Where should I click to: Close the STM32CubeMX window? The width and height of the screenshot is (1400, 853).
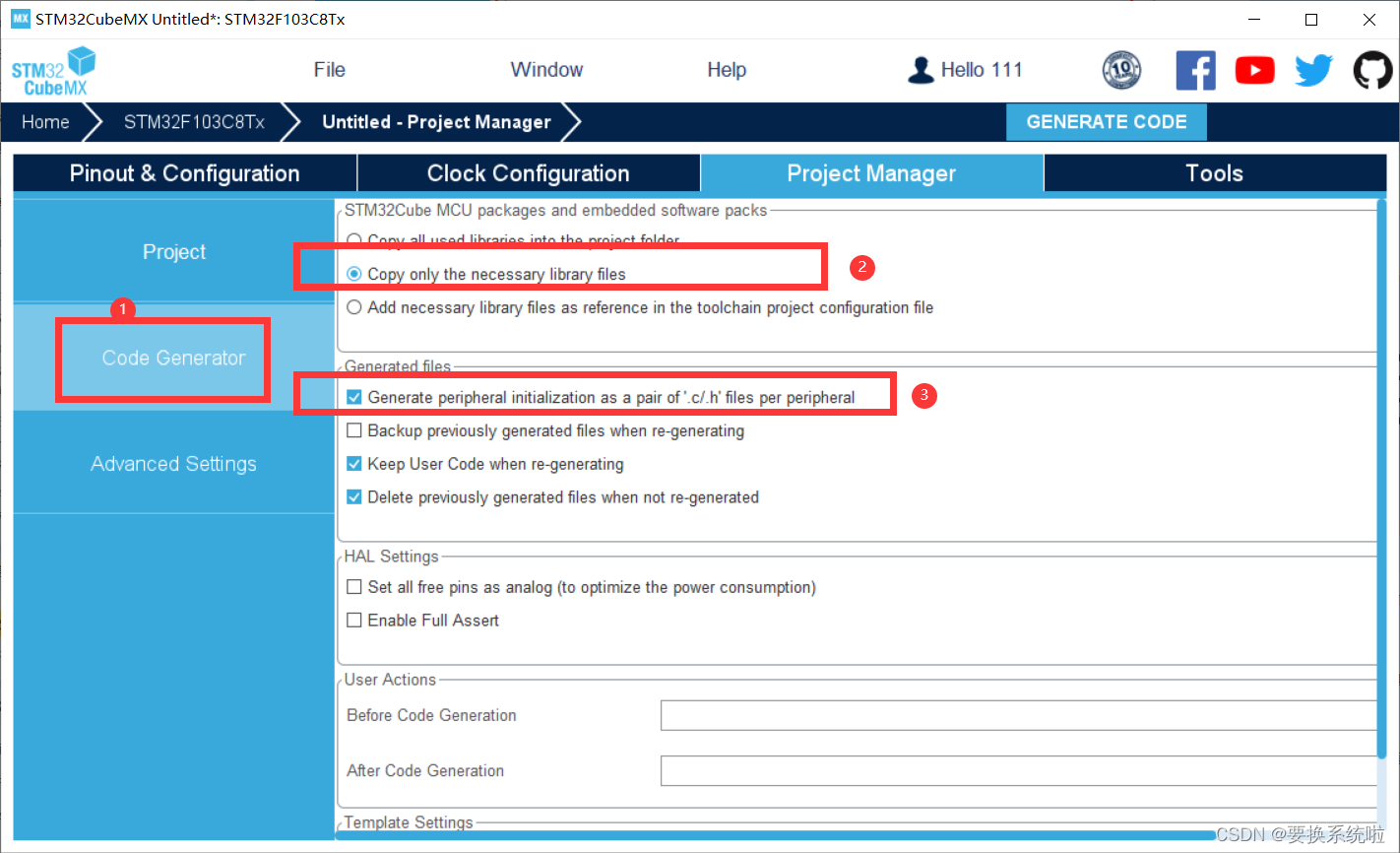pos(1369,20)
